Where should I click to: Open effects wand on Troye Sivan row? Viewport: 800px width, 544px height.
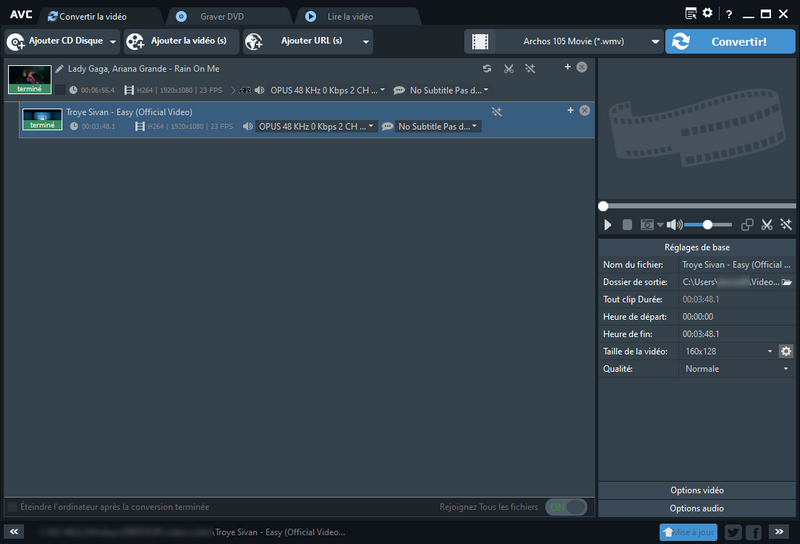click(496, 112)
